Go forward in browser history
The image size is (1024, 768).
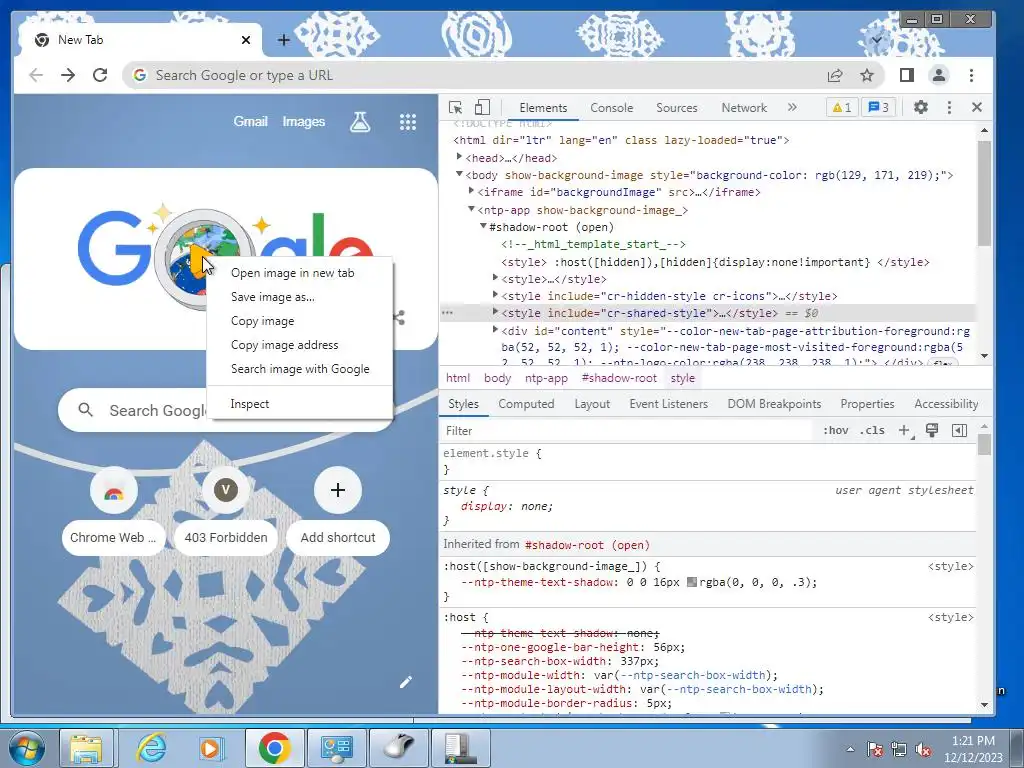click(68, 75)
